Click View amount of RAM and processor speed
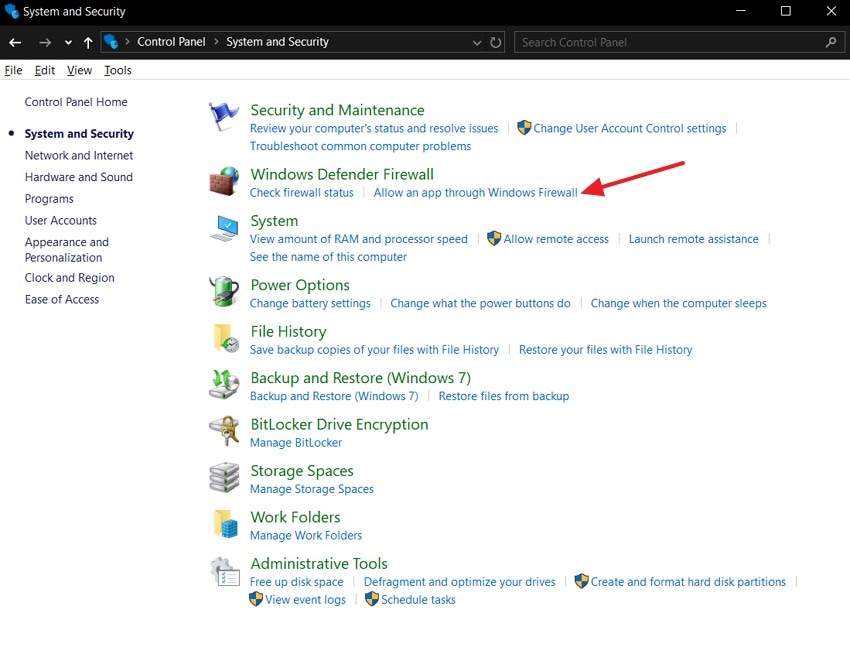 358,239
